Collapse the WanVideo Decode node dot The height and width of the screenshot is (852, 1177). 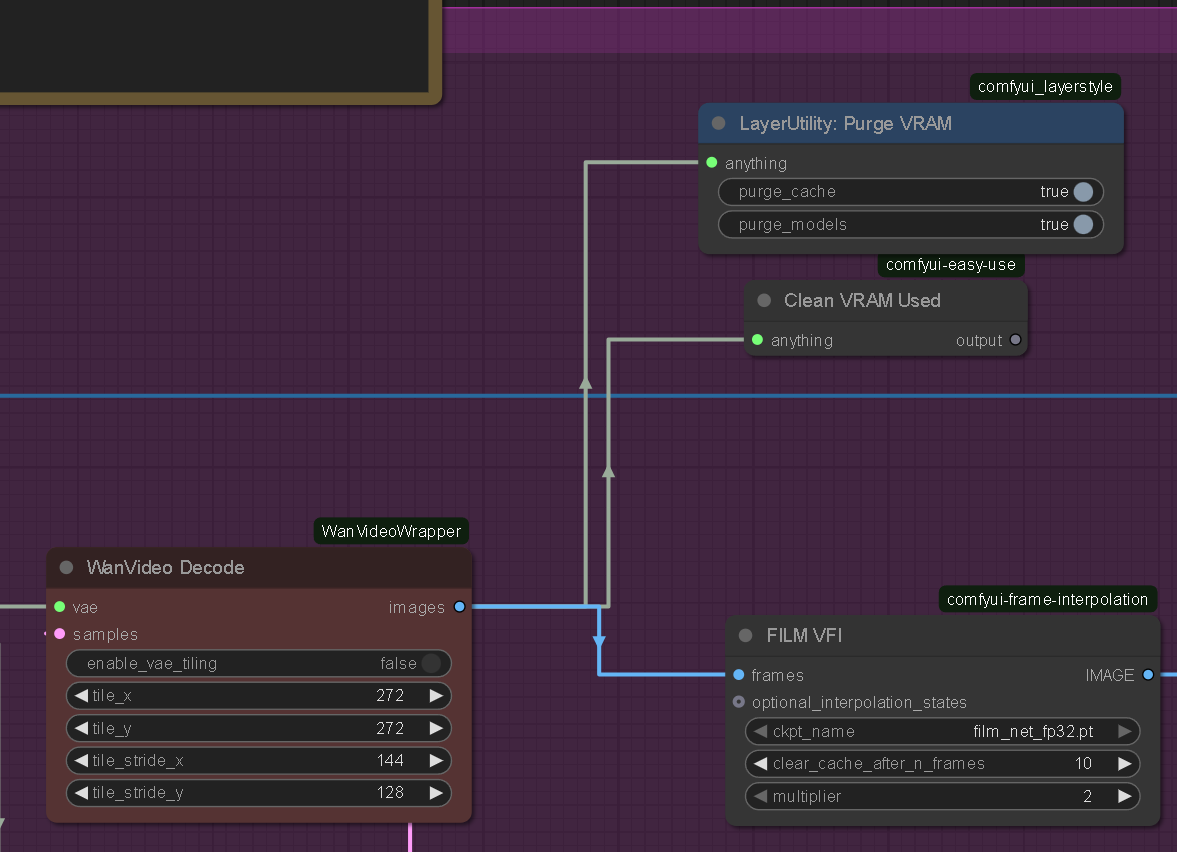click(x=66, y=567)
